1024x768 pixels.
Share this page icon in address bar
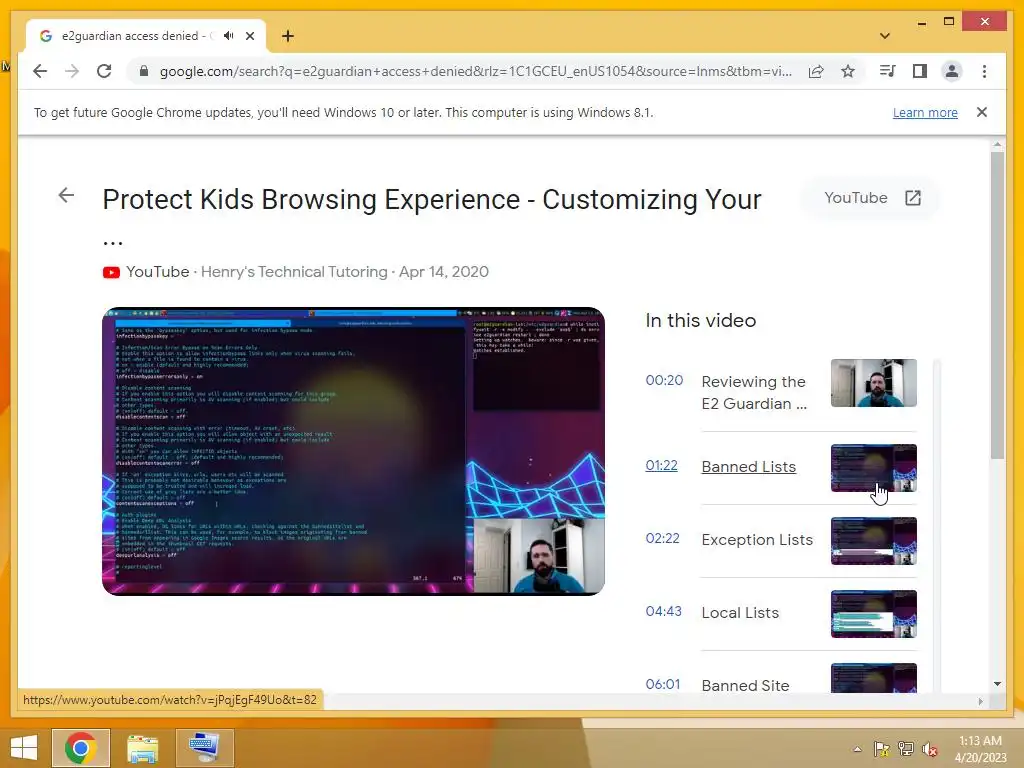pyautogui.click(x=816, y=71)
